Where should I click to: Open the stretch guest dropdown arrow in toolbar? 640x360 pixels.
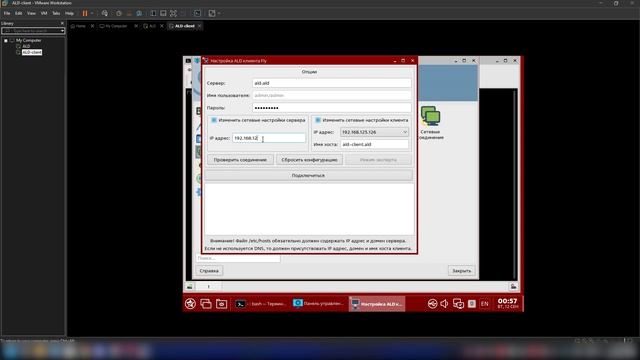pos(219,13)
